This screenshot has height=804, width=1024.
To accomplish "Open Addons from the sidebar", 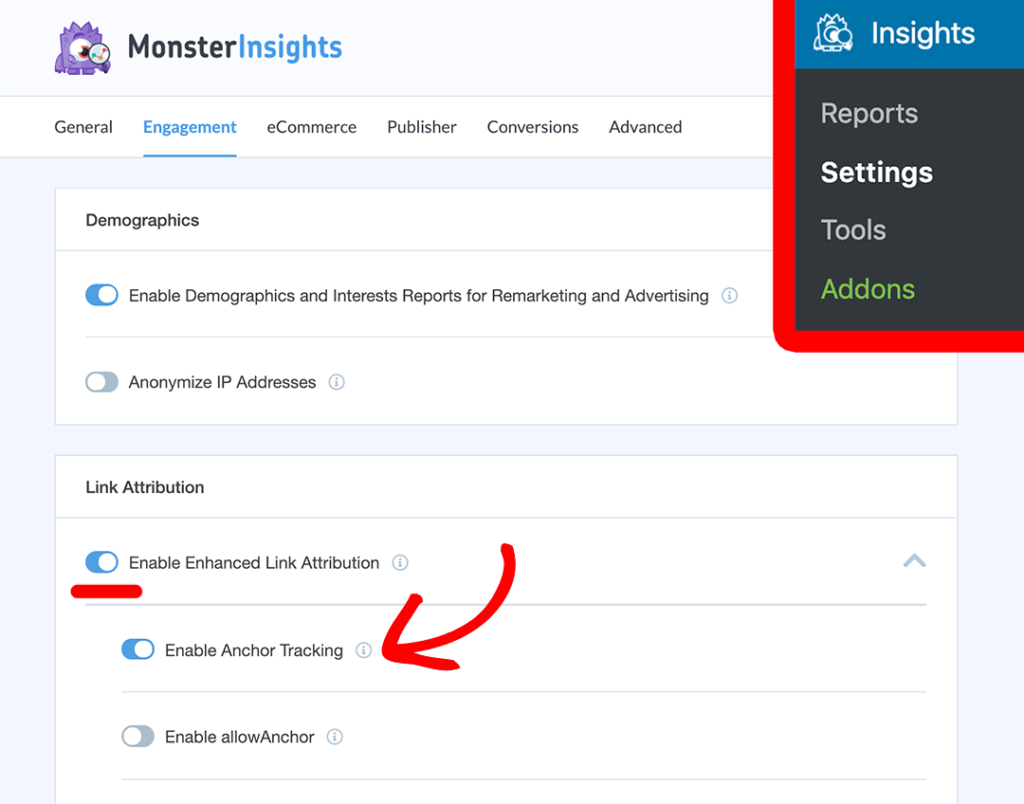I will tap(867, 289).
